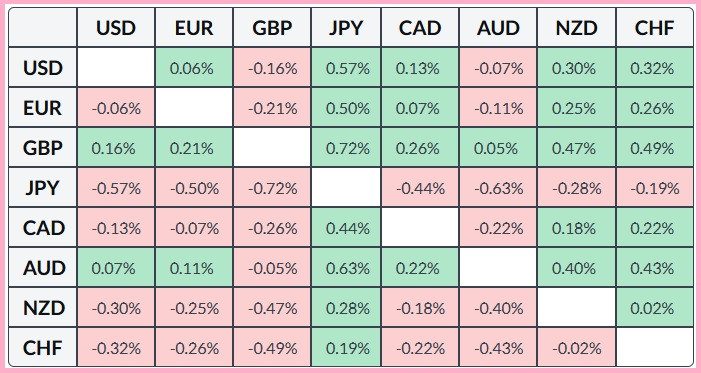Viewport: 701px width, 373px height.
Task: Select the CHF/USD -0.32% cell
Action: point(116,348)
